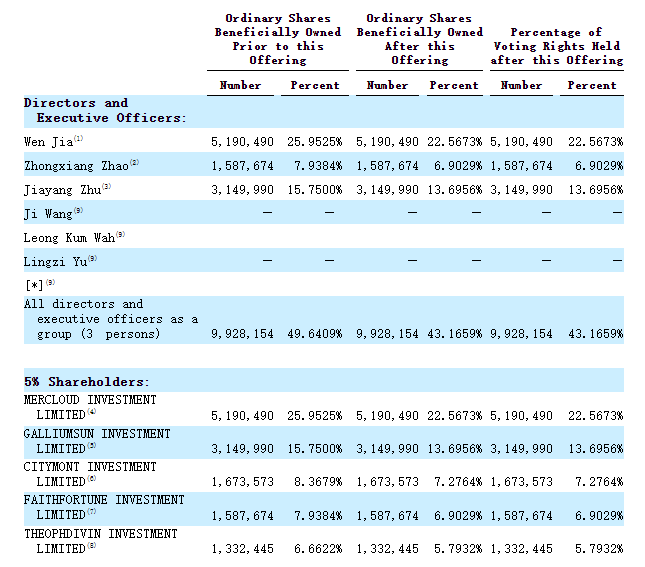645x567 pixels.
Task: Click CITYMONT's after-offering percent 7.2764%
Action: coord(458,482)
